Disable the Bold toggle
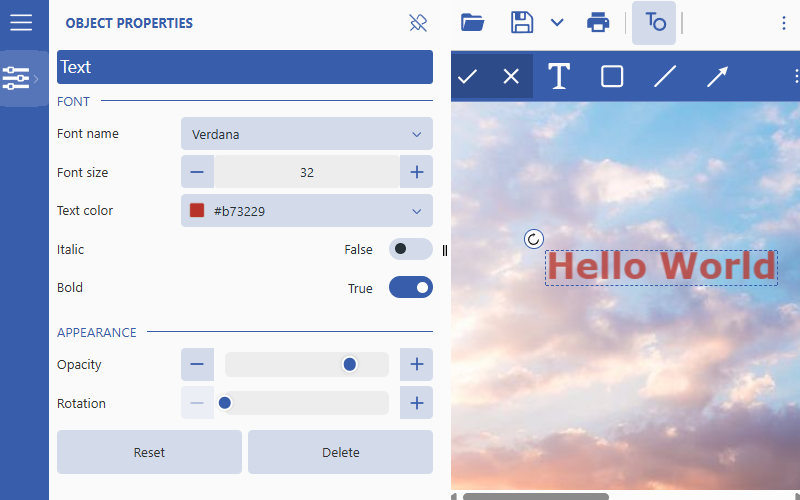 click(411, 288)
